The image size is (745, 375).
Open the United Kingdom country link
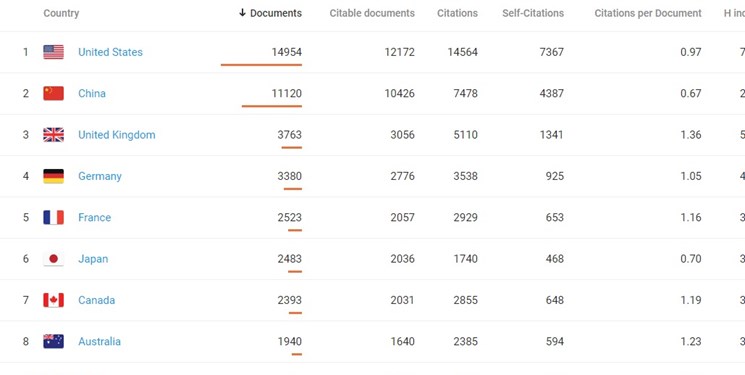(x=116, y=135)
